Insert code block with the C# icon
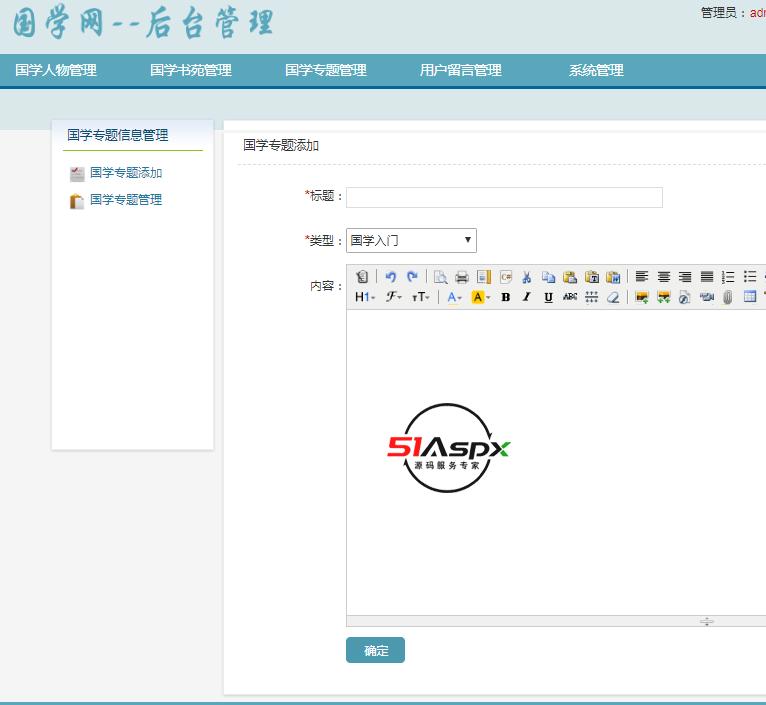 (x=506, y=277)
